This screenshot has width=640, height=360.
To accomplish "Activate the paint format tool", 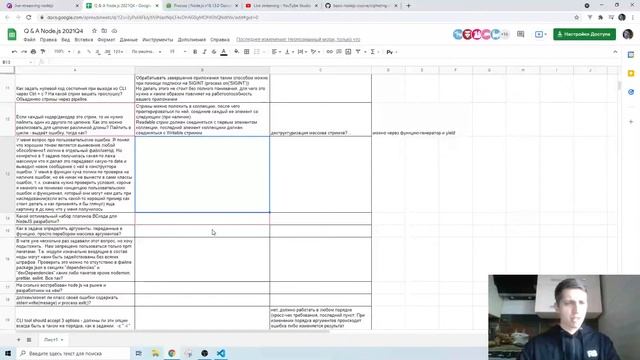I will click(43, 52).
